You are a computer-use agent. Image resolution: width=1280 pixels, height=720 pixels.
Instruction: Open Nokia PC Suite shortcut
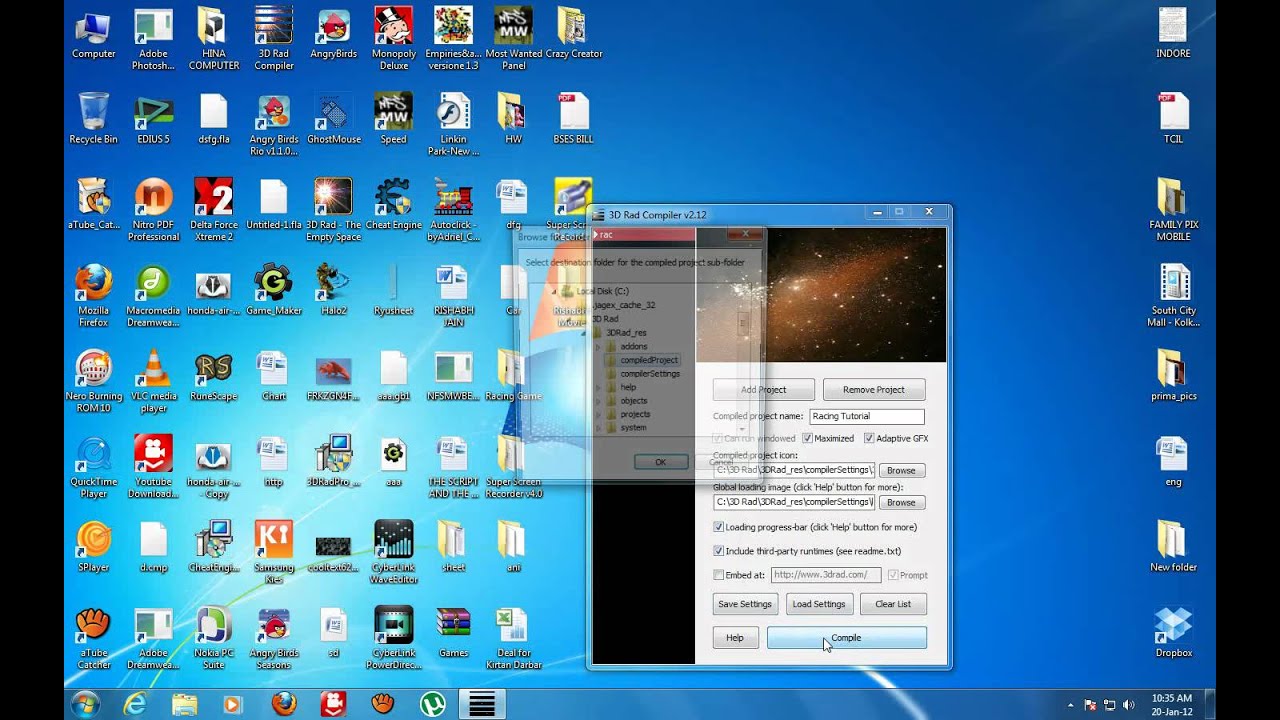coord(213,639)
